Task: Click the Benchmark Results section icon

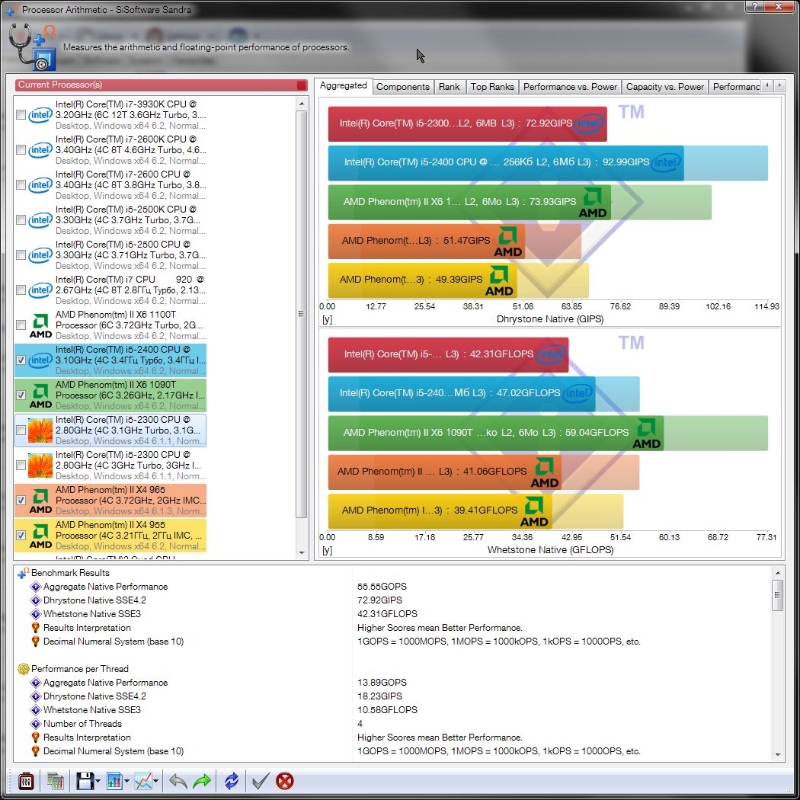Action: click(x=23, y=573)
